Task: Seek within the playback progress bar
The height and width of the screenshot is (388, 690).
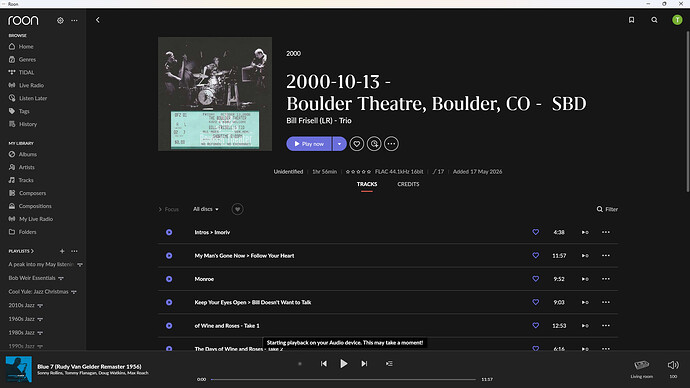Action: 343,379
